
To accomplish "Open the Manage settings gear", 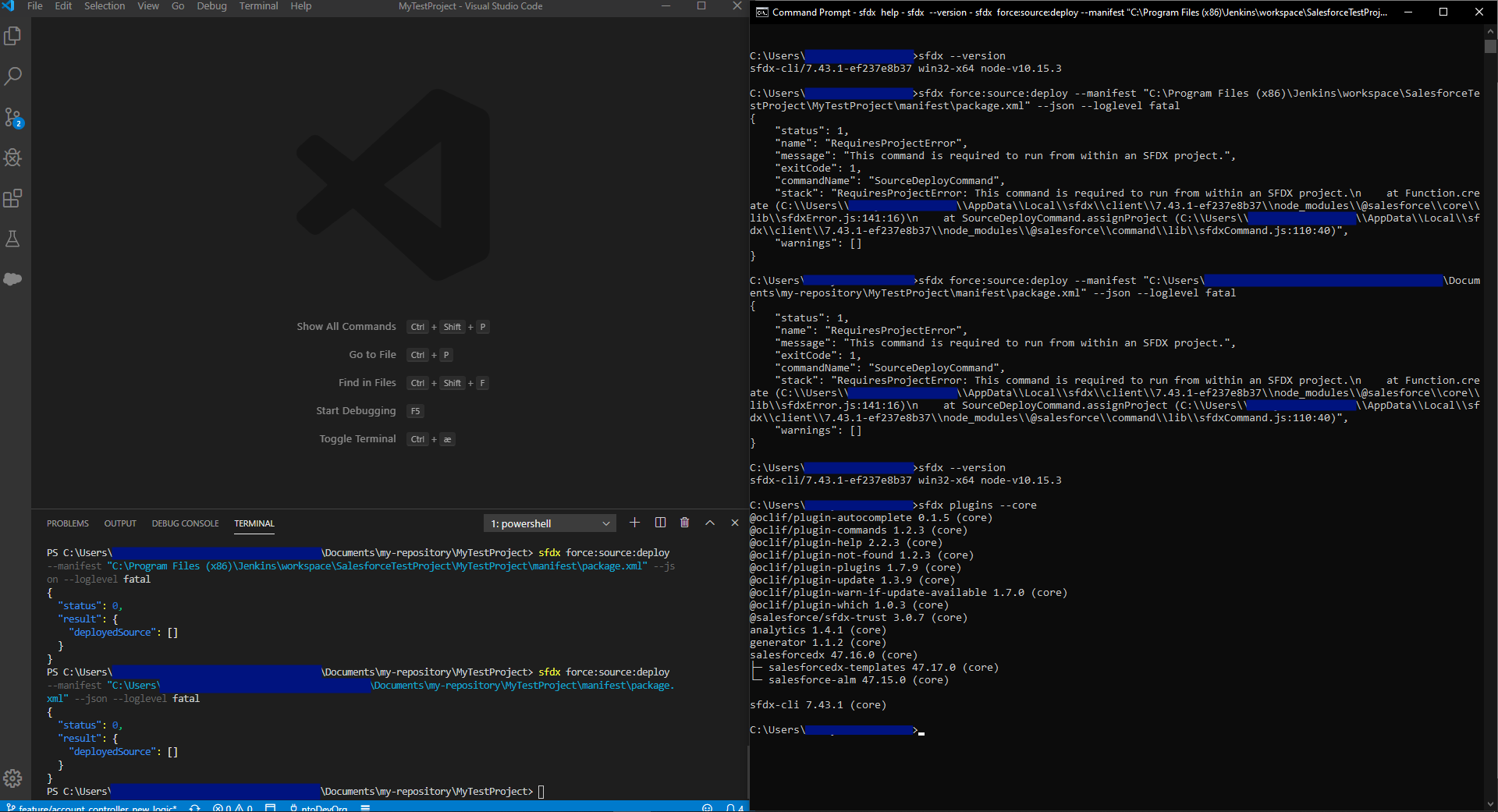I will [x=13, y=778].
